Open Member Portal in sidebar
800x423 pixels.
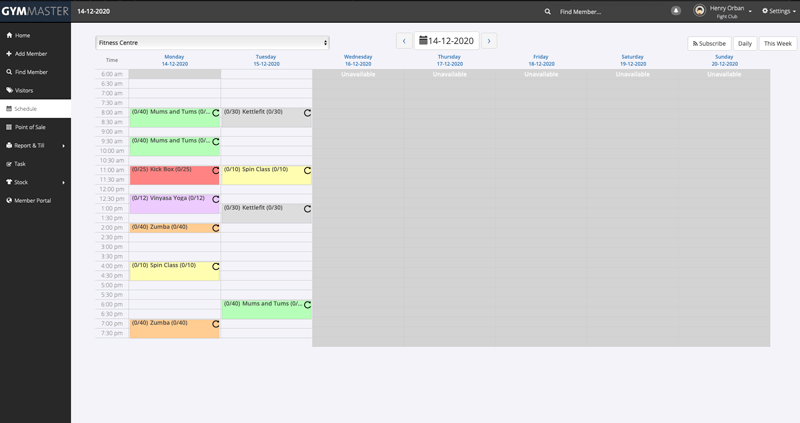[x=32, y=200]
